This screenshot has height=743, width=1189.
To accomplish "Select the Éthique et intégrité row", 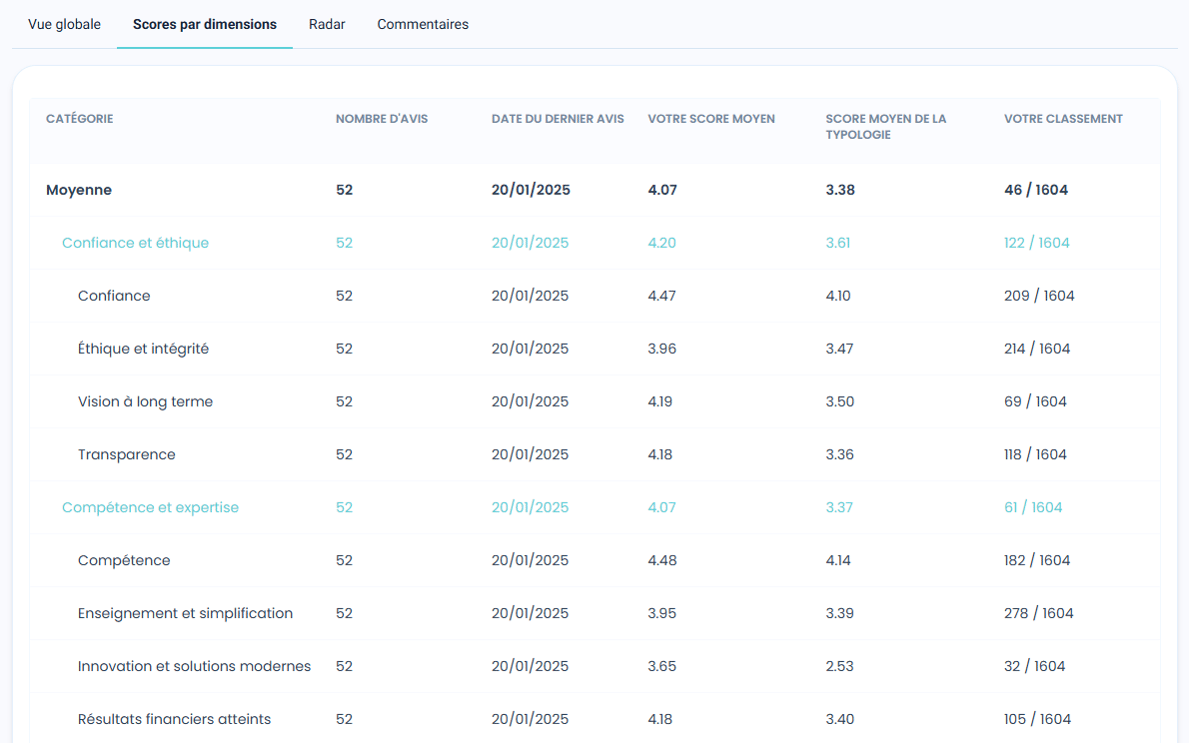I will [143, 349].
